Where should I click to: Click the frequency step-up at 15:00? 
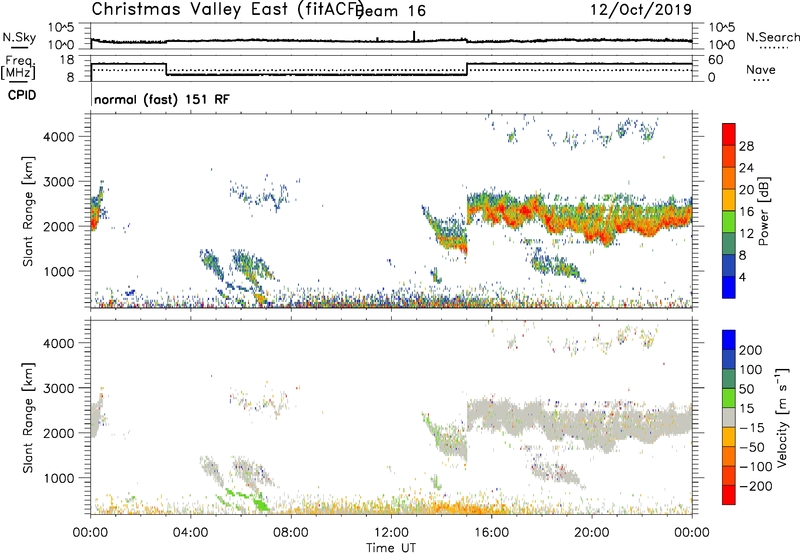pyautogui.click(x=467, y=69)
